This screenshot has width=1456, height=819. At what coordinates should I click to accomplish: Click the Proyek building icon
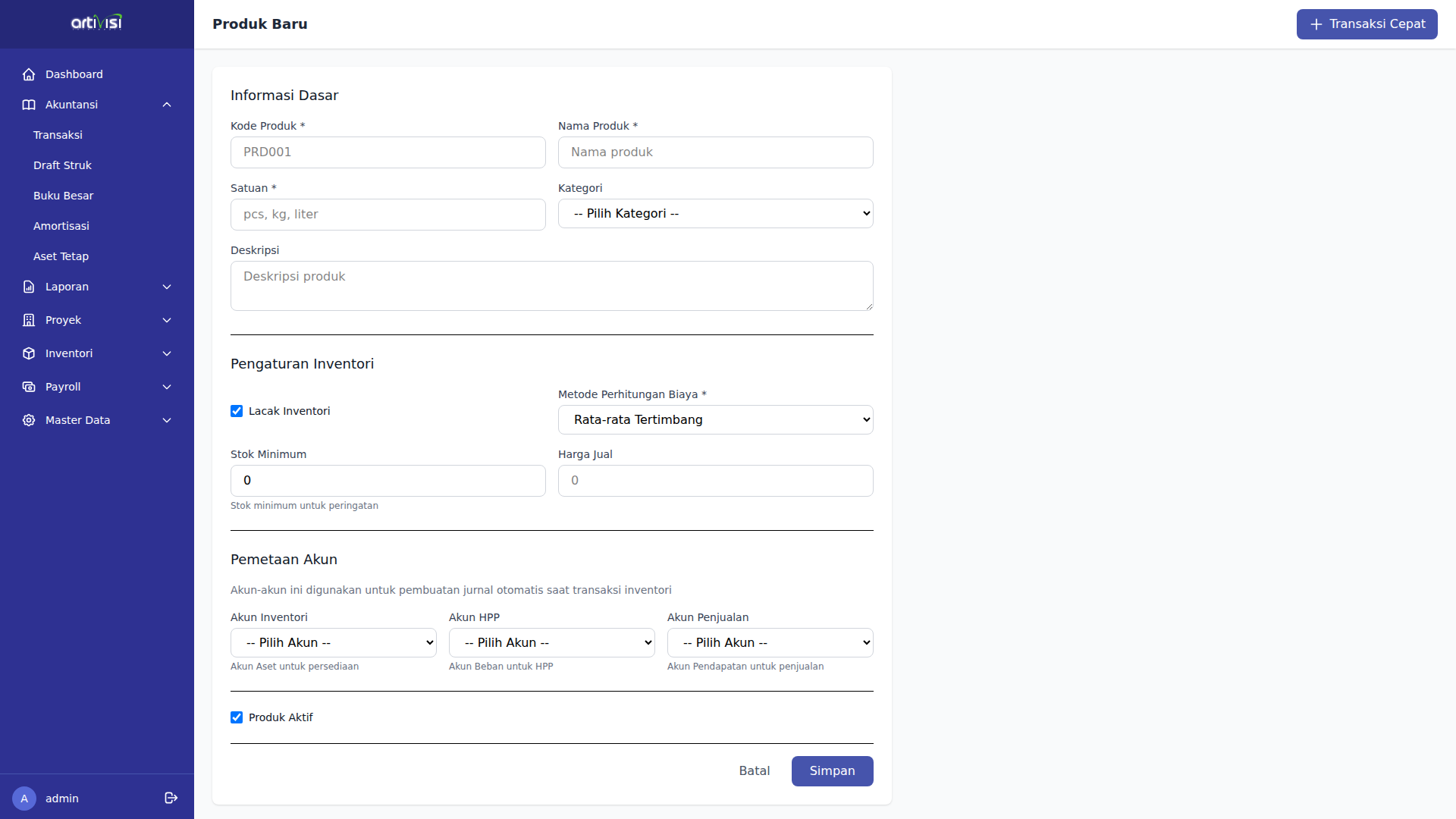29,320
